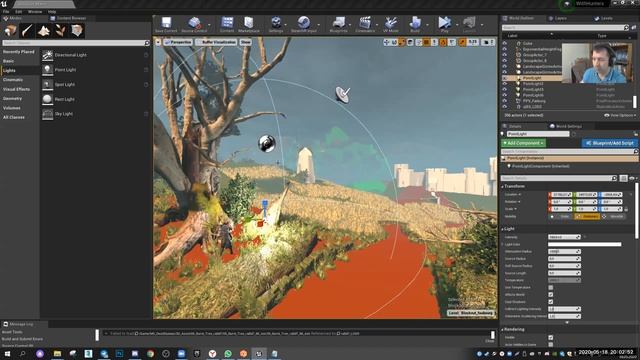
Task: Click the lock scale ratio icon
Action: coord(626,209)
